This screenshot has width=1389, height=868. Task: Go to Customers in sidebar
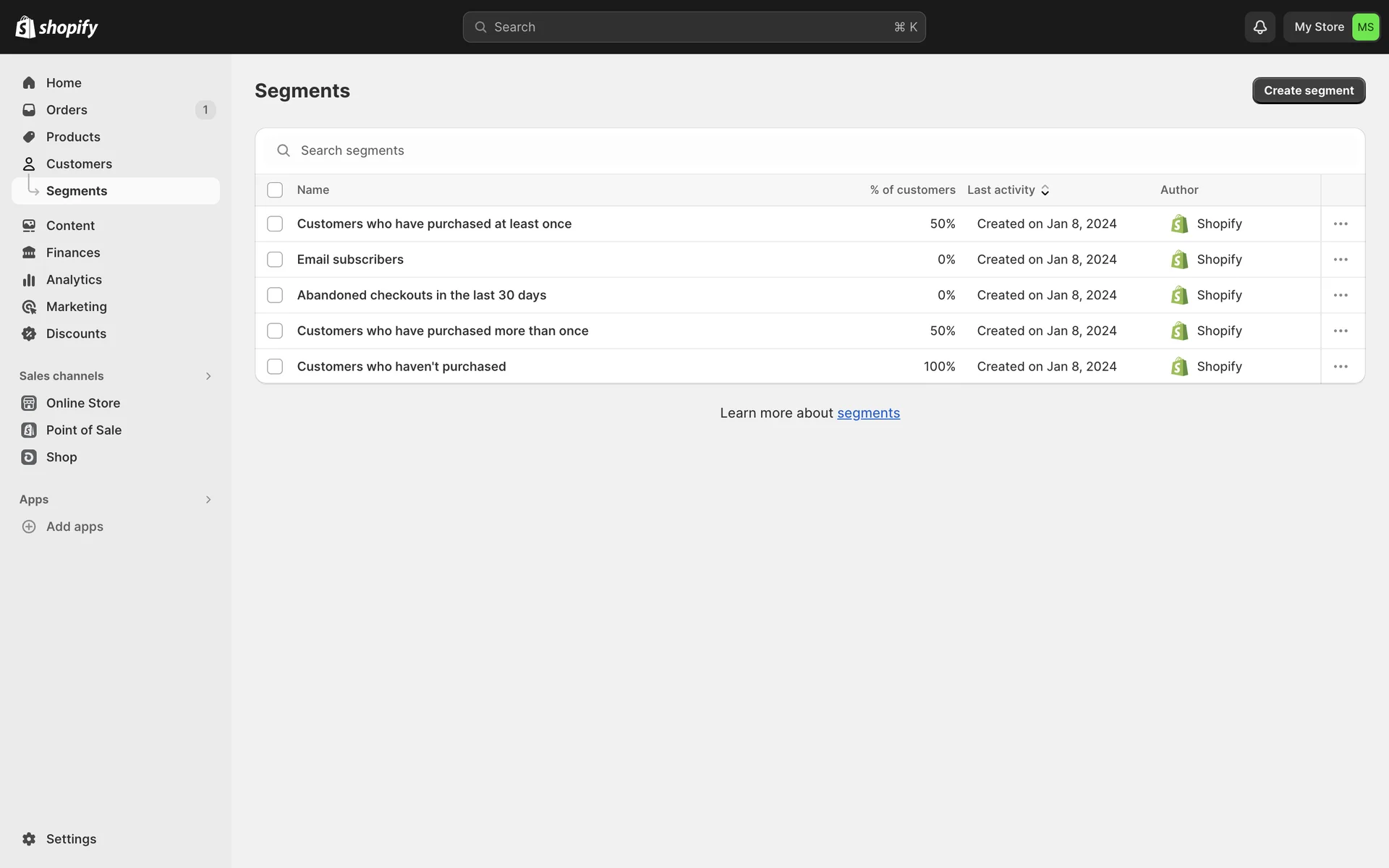coord(79,164)
